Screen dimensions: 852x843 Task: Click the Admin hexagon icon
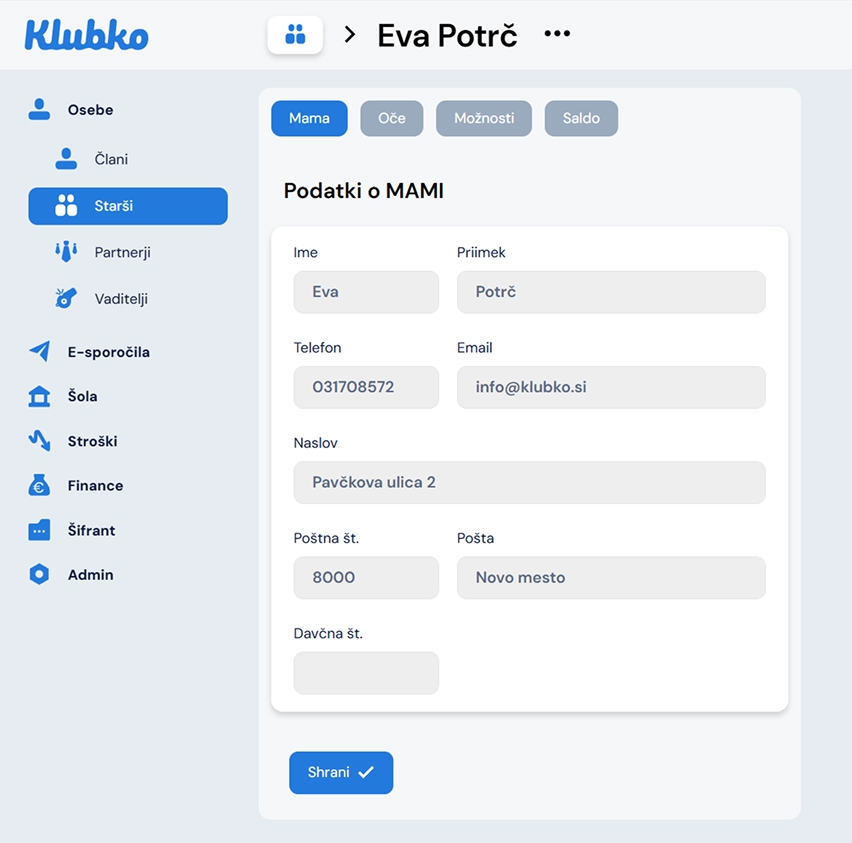[39, 574]
